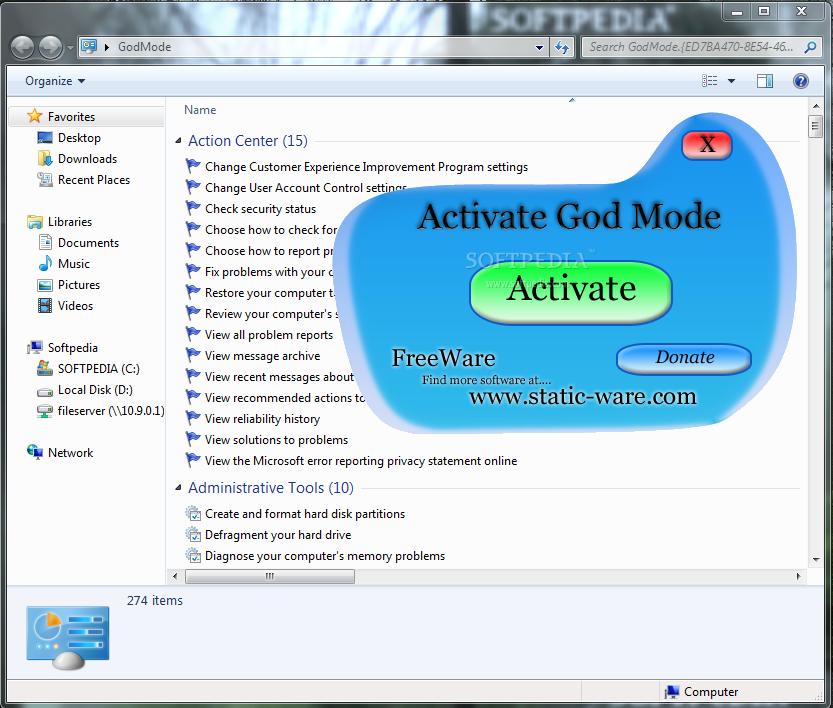Image resolution: width=833 pixels, height=708 pixels.
Task: Select Check security status item
Action: click(x=260, y=209)
